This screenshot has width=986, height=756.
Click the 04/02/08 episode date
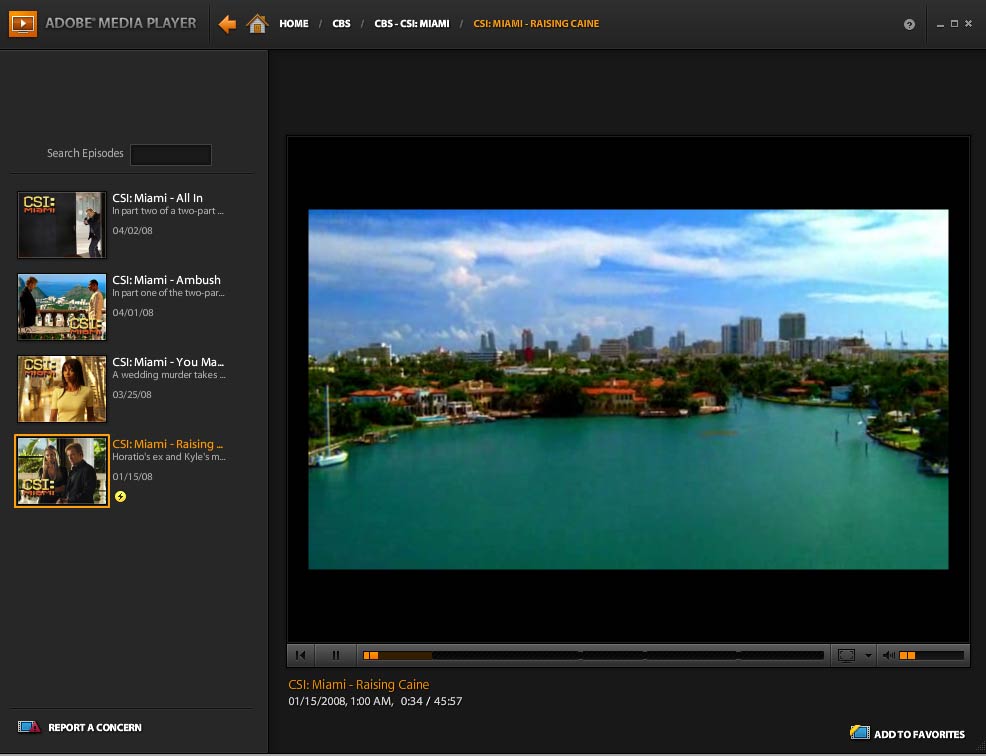coord(132,230)
